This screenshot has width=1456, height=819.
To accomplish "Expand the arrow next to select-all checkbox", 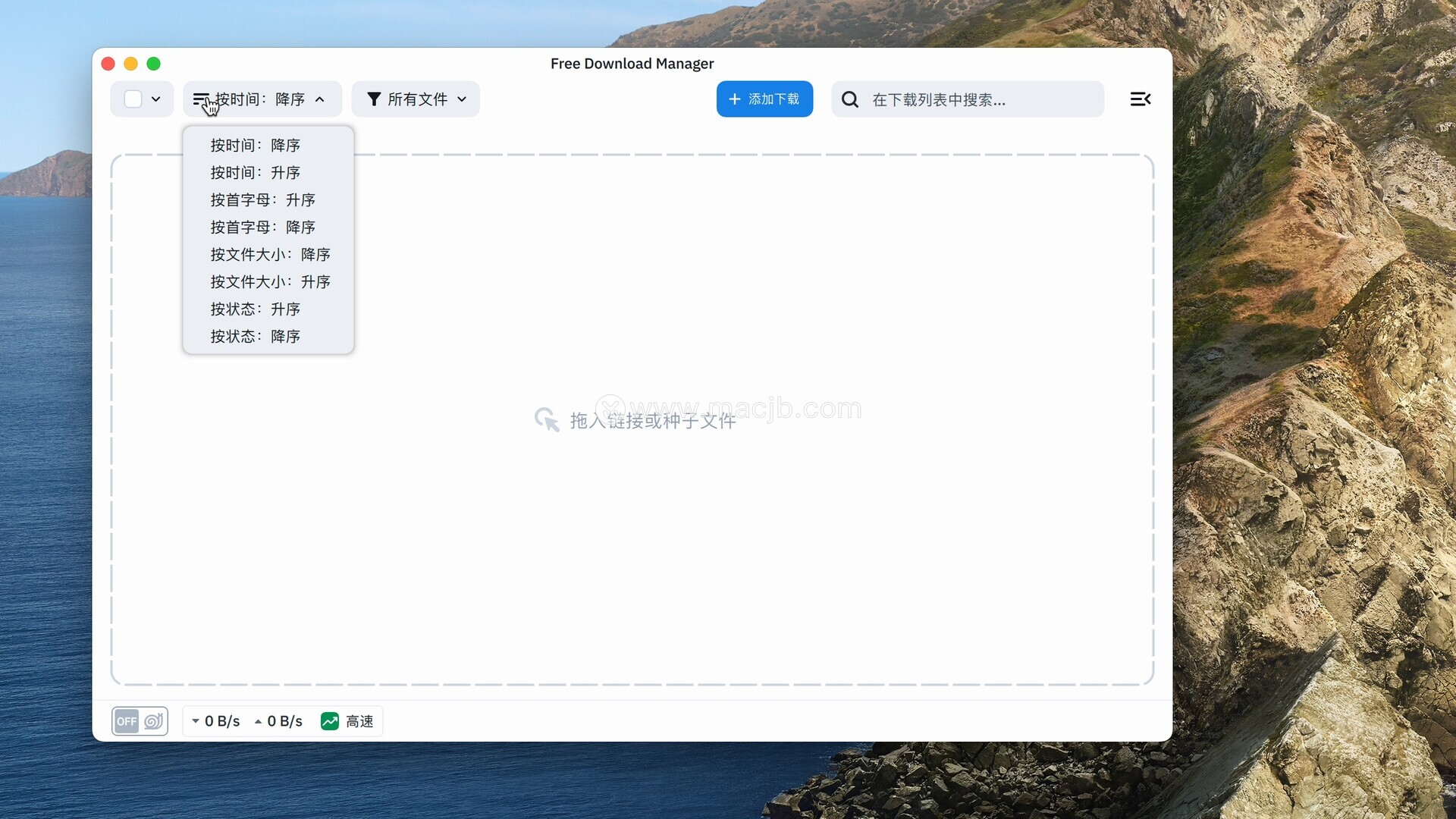I will pyautogui.click(x=156, y=99).
